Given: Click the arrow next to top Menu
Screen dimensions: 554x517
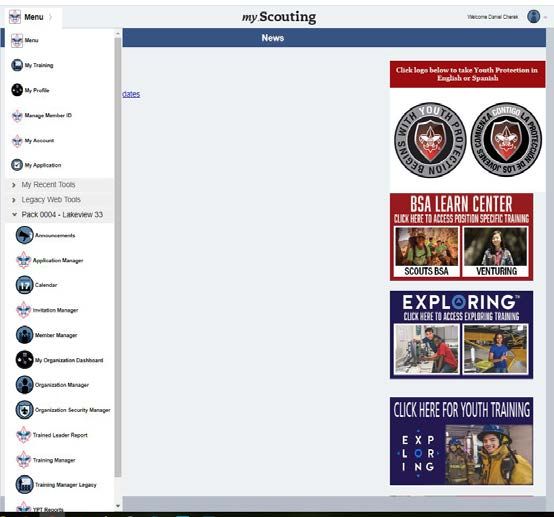Looking at the screenshot, I should [51, 17].
